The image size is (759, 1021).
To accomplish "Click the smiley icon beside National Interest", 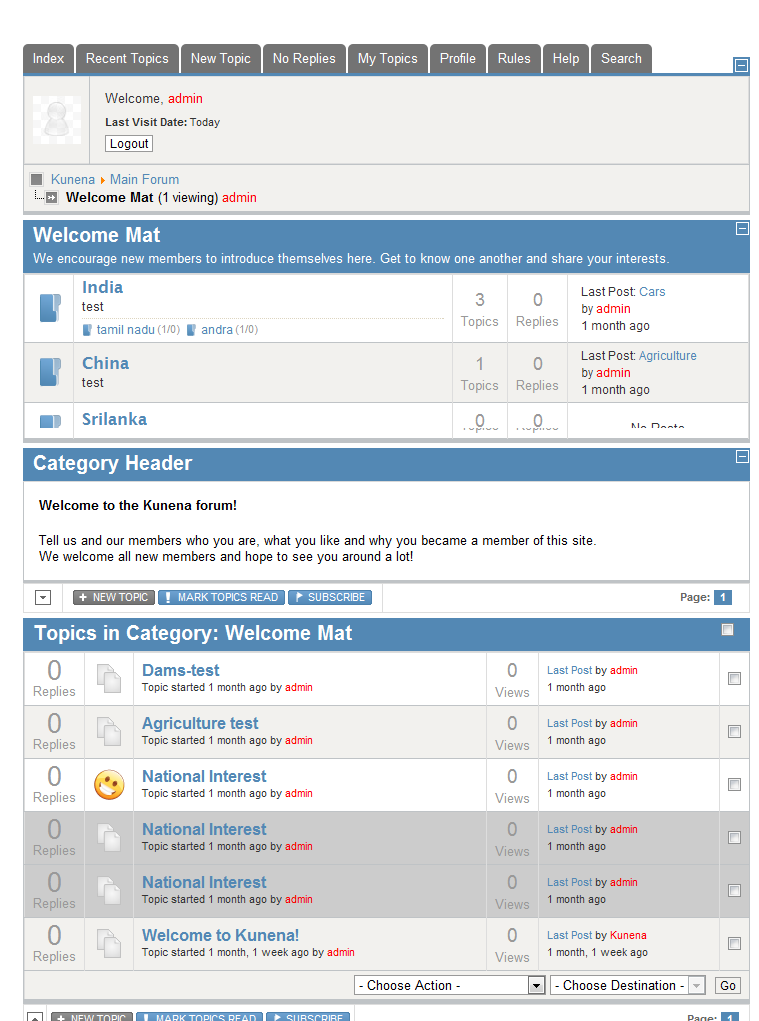I will coord(109,785).
